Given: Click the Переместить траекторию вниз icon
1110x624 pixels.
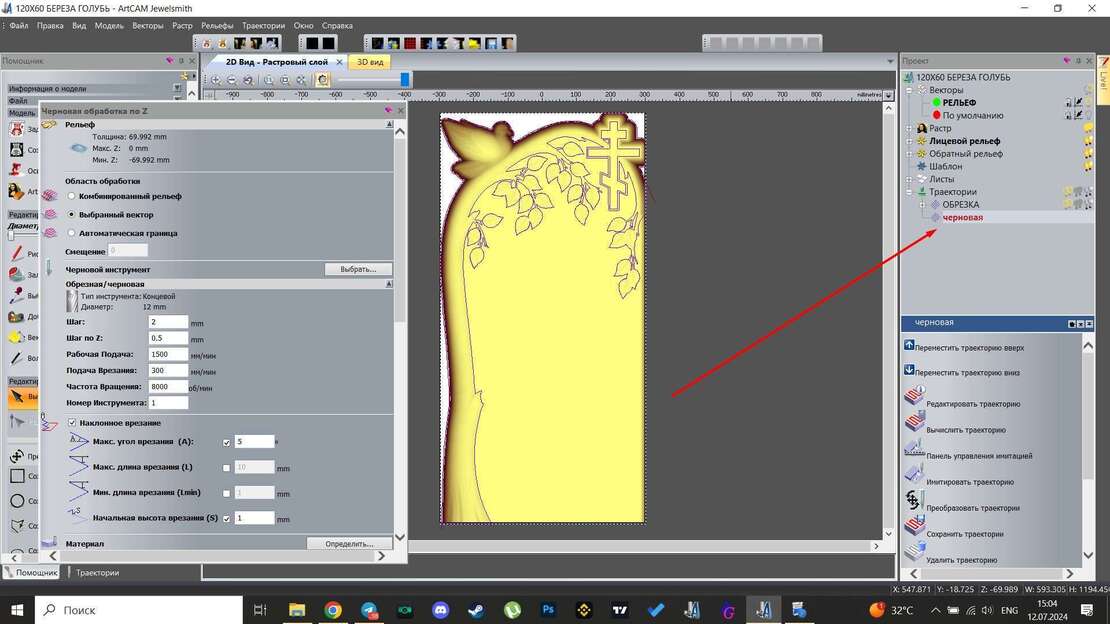Looking at the screenshot, I should (911, 370).
